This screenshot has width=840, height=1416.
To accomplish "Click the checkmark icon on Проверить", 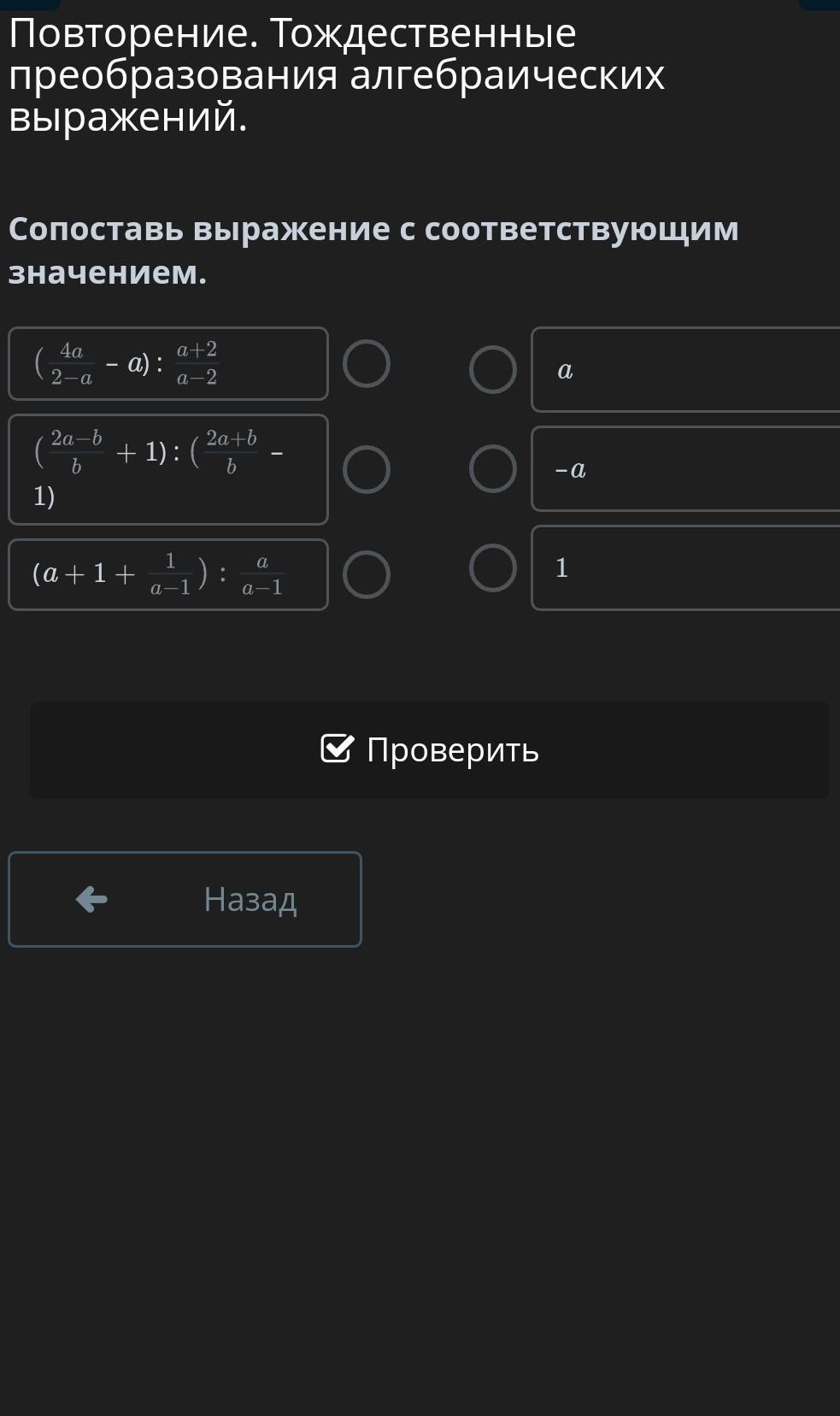I will [x=337, y=749].
